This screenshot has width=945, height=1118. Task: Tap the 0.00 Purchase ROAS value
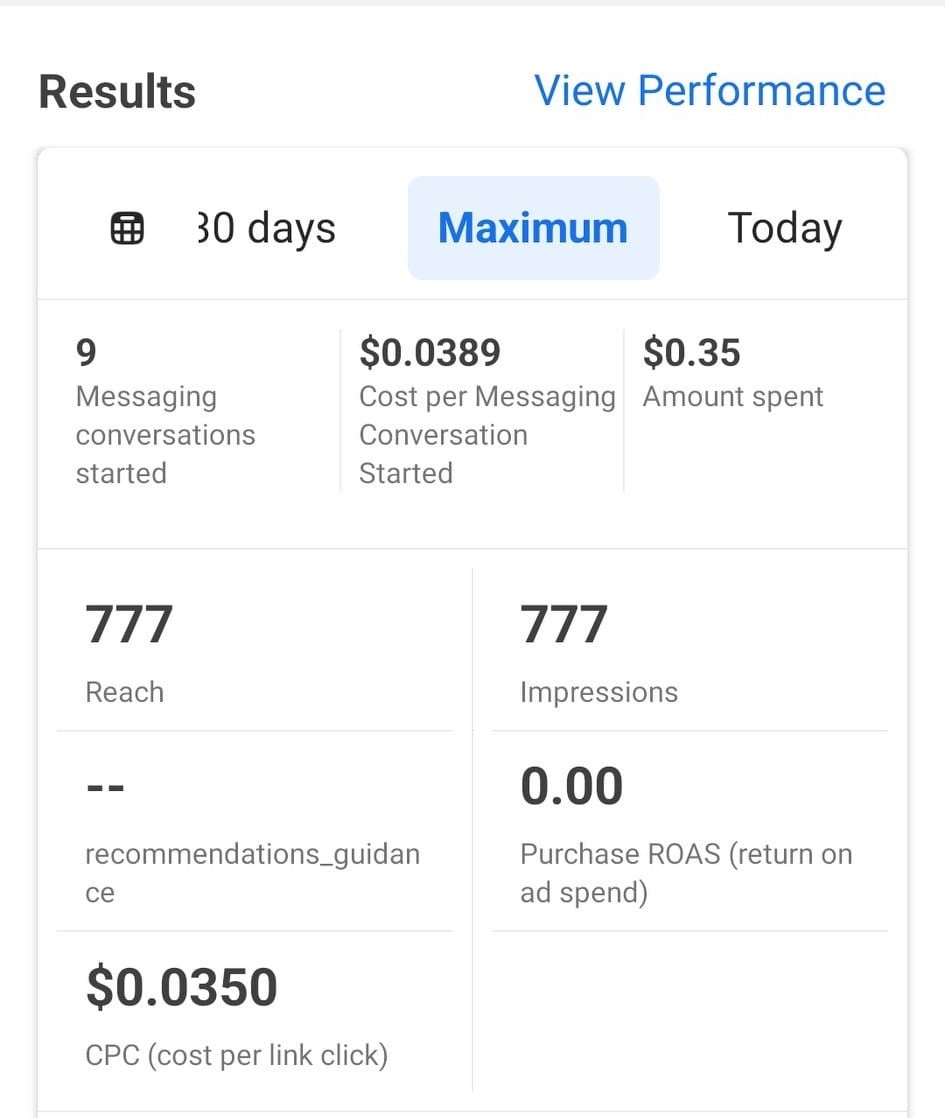[x=571, y=786]
